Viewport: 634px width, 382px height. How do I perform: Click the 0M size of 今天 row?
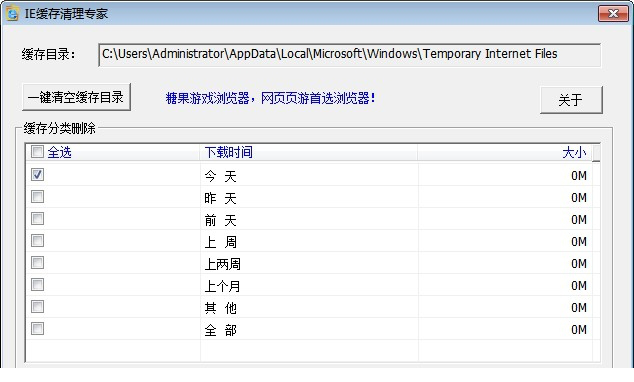pos(579,176)
